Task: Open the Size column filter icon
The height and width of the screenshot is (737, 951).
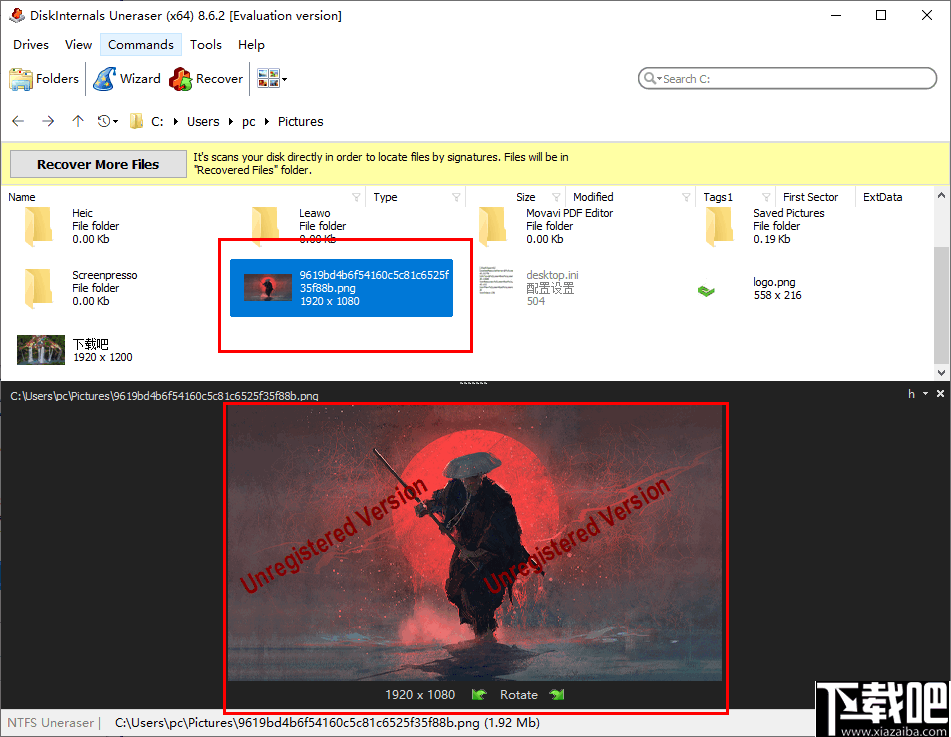Action: (x=556, y=197)
